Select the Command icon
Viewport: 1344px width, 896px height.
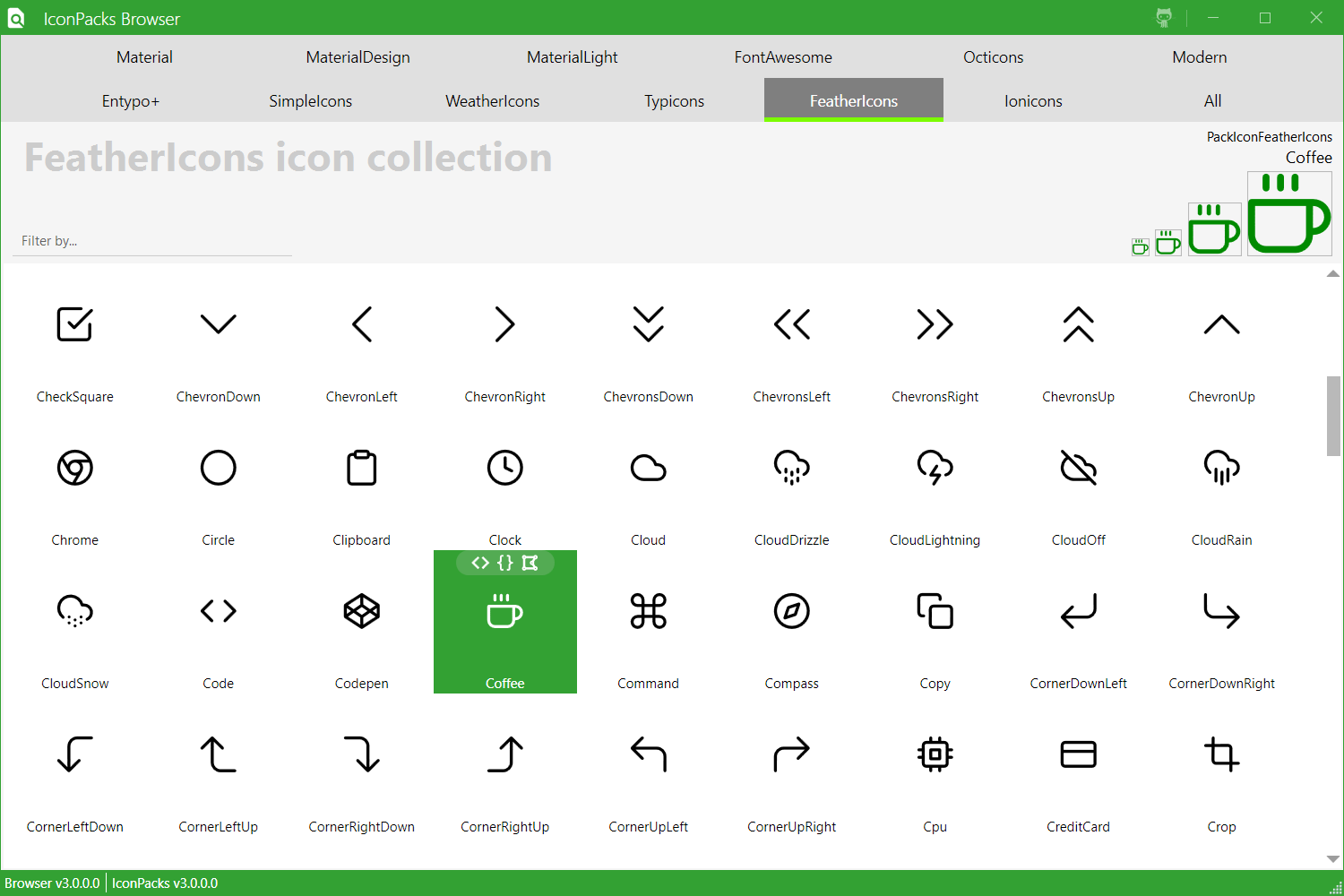coord(648,611)
